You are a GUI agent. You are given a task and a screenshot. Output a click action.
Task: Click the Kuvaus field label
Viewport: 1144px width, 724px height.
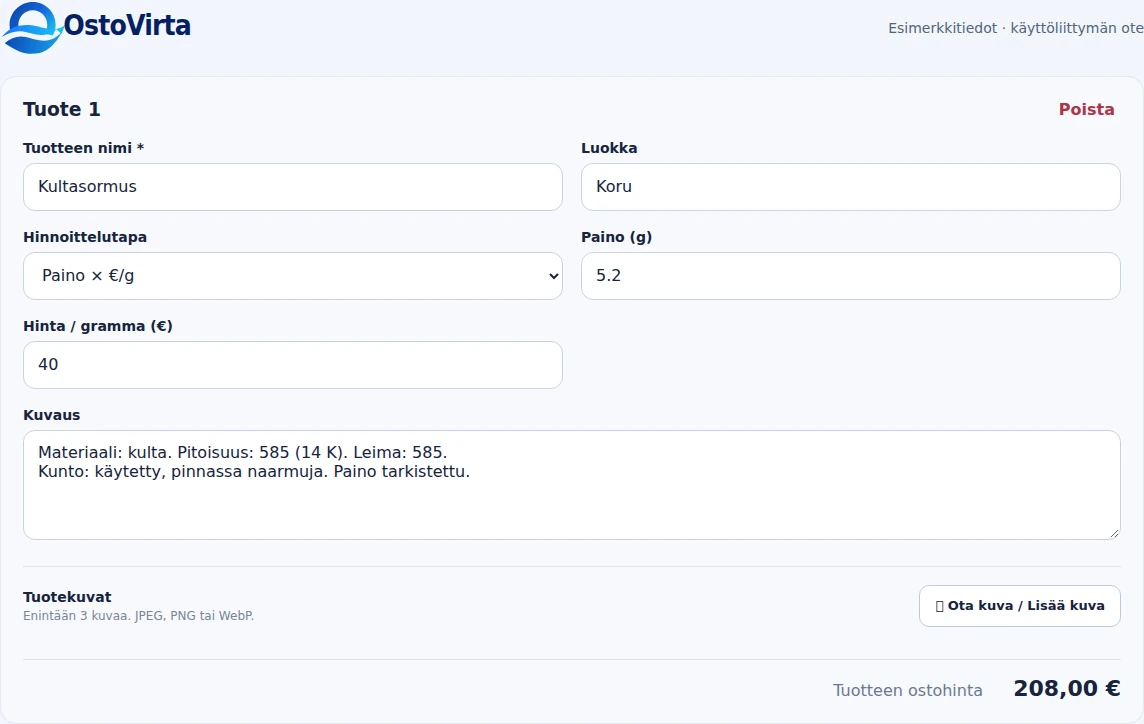click(52, 415)
